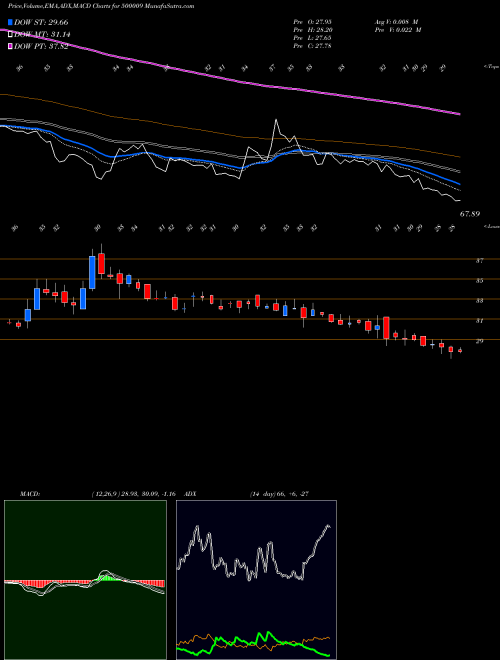The width and height of the screenshot is (500, 660).
Task: Click the 'Pre V: 0.022 M' volume text
Action: click(x=398, y=30)
